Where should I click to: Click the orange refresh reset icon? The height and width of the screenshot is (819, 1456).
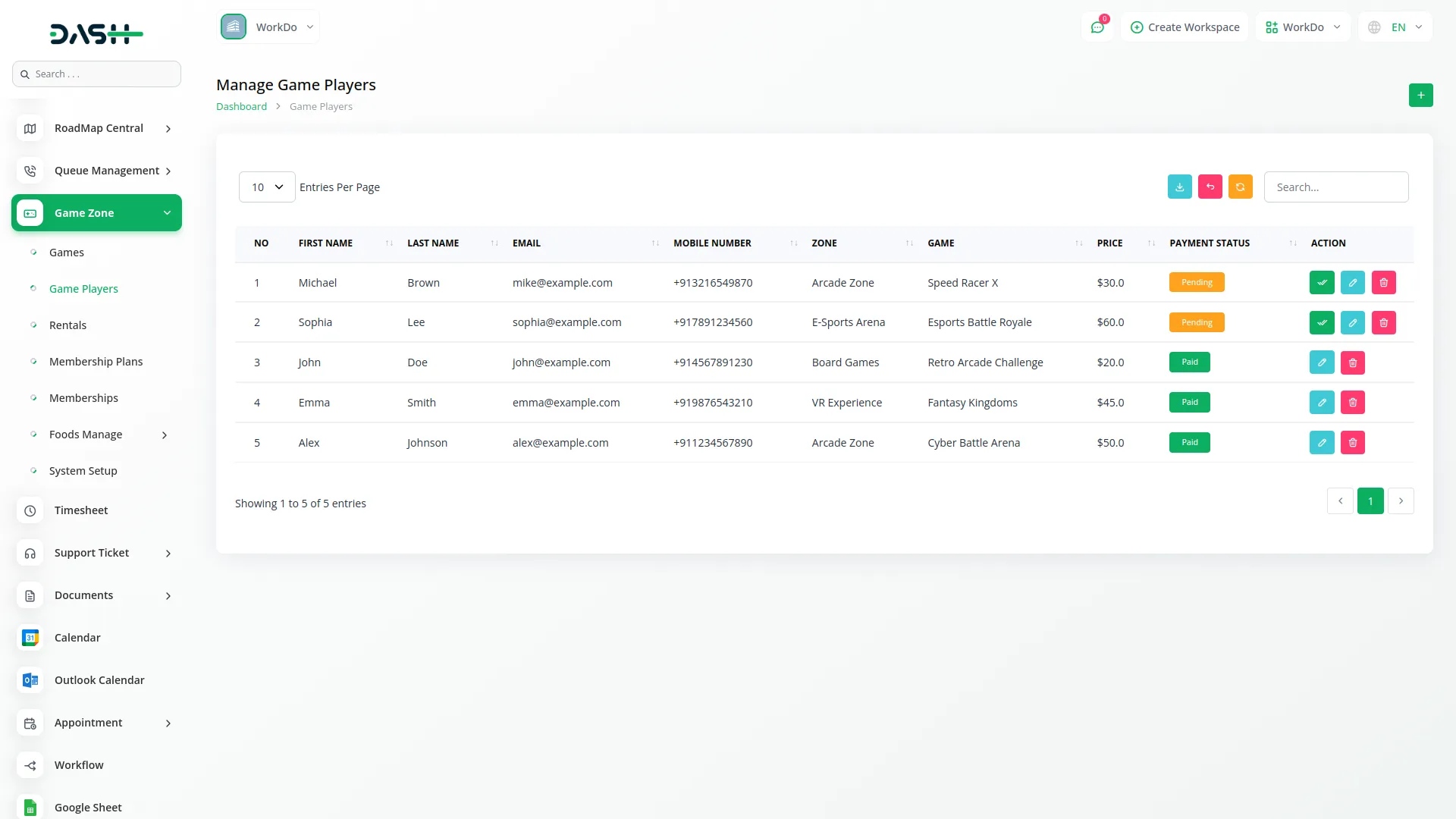coord(1240,187)
